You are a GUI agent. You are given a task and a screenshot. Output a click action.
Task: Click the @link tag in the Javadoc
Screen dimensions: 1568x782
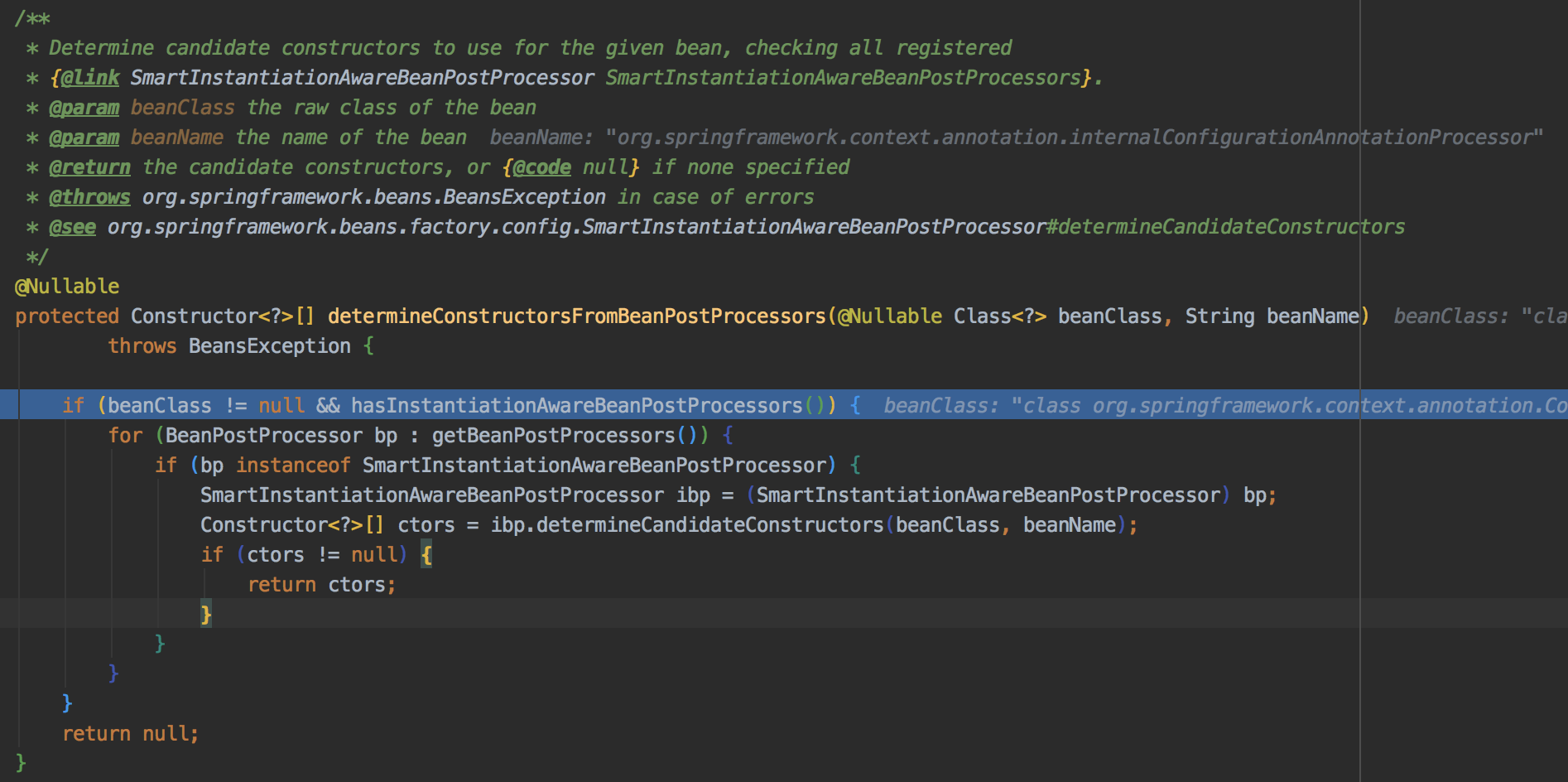(x=90, y=78)
